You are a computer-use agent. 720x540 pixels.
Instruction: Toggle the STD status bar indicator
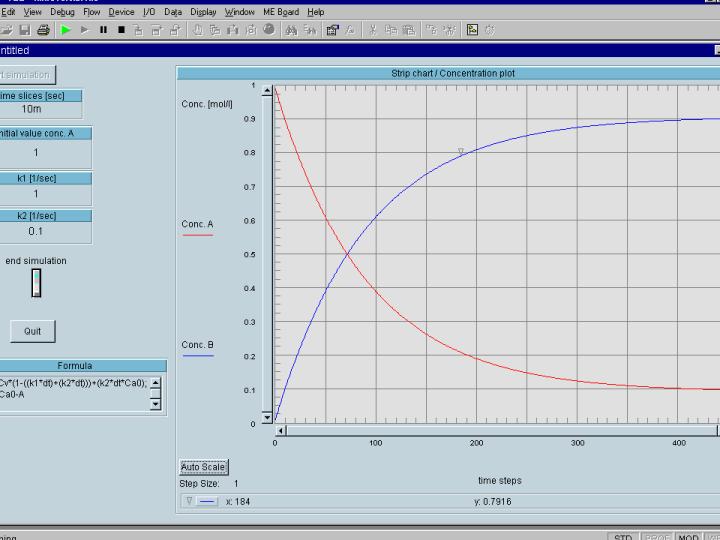coord(623,537)
